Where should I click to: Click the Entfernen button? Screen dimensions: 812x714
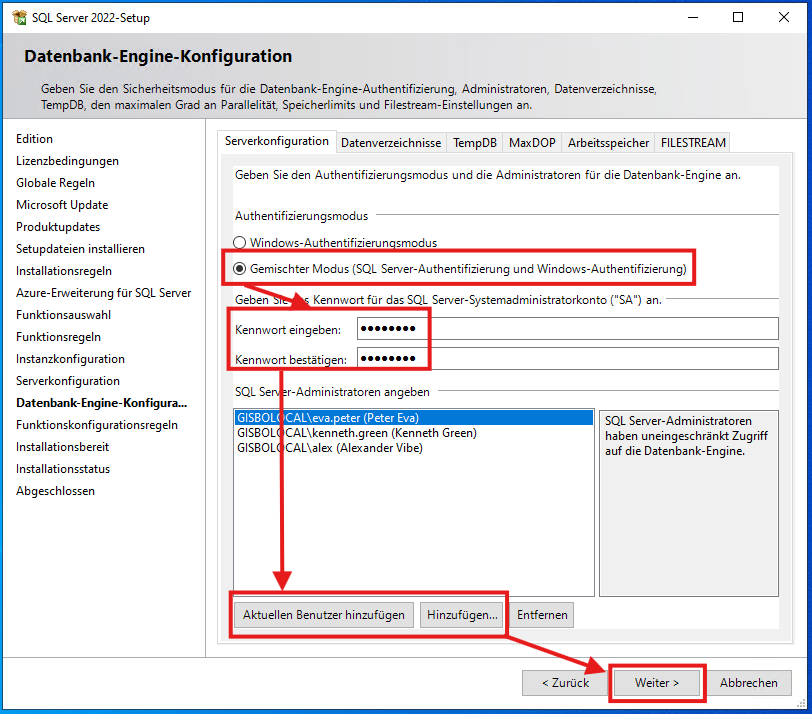pyautogui.click(x=542, y=614)
